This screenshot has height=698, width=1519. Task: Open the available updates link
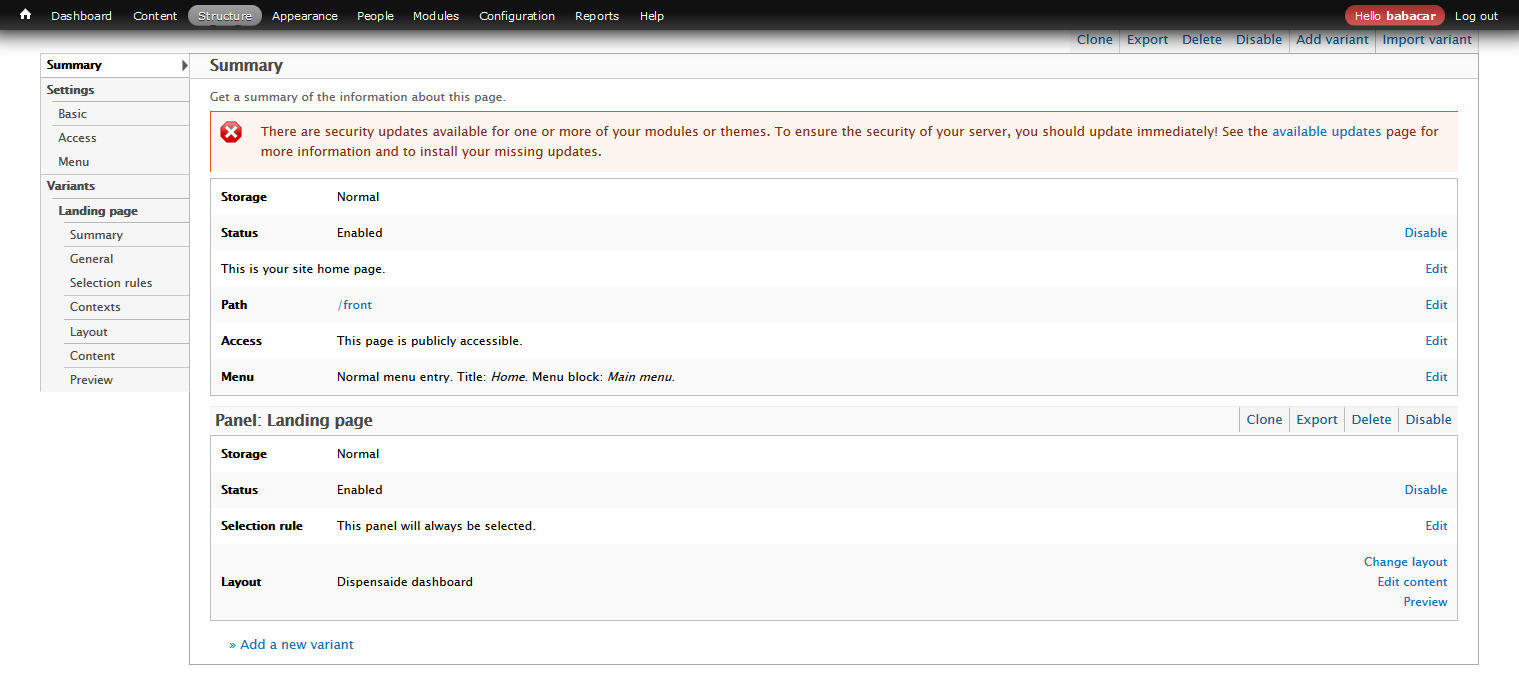point(1326,131)
